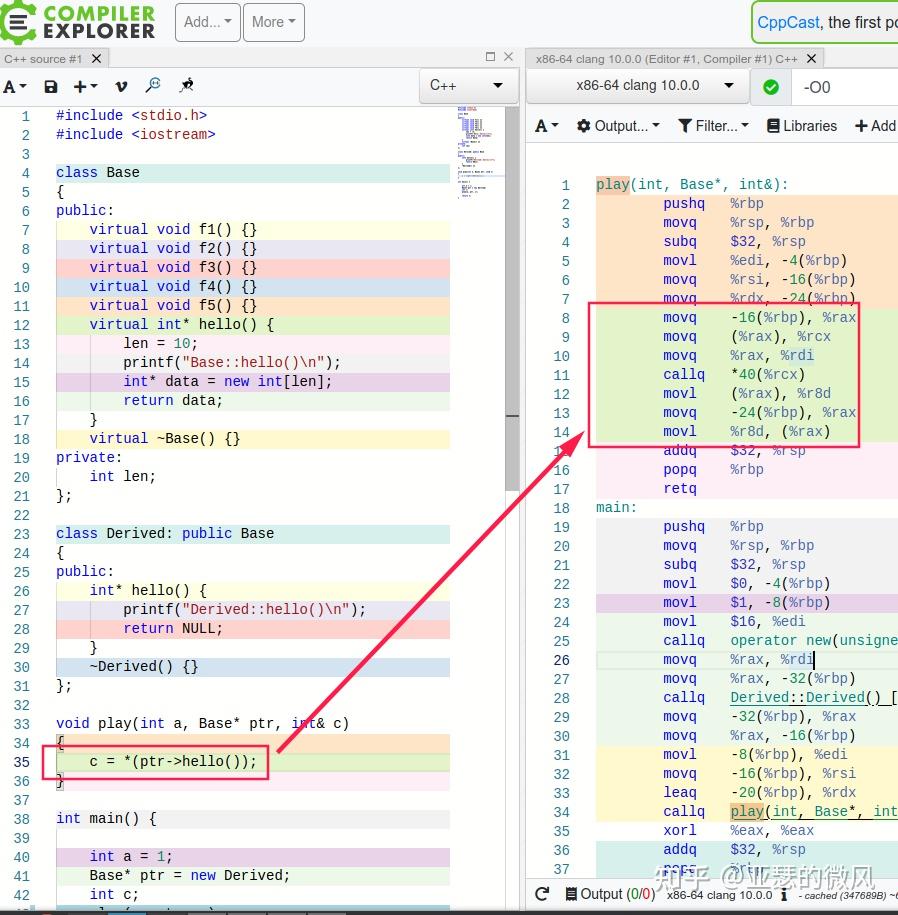Screen dimensions: 898x915
Task: Toggle Vim mode with the V icon
Action: [121, 87]
